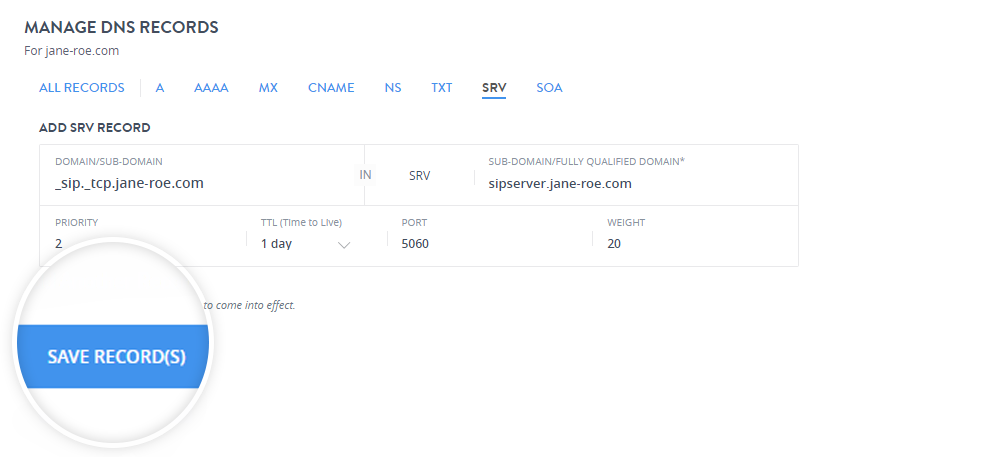Click the MANAGE DNS RECORDS heading

click(x=121, y=27)
